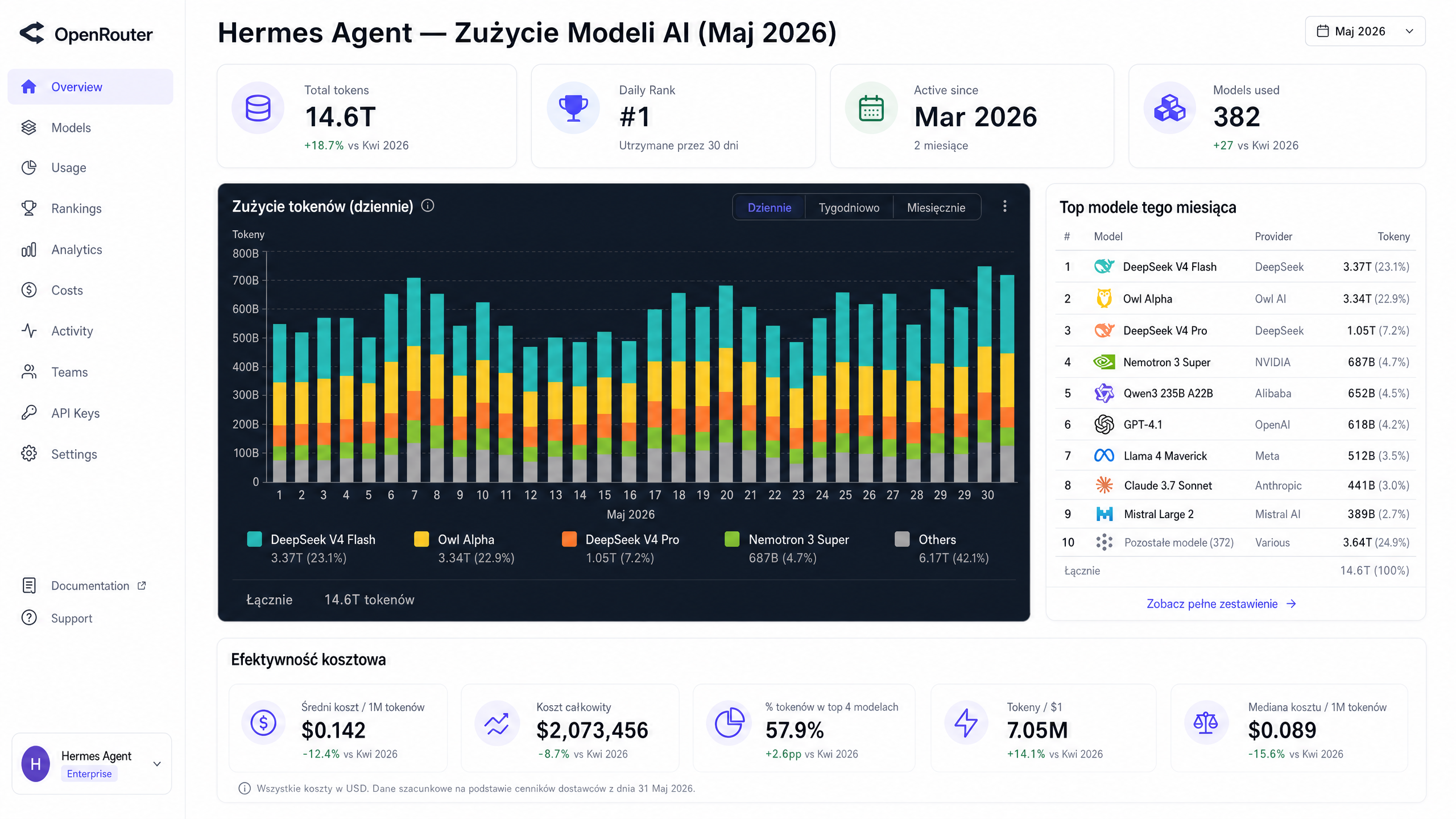Navigate to Analytics
Image resolution: width=1456 pixels, height=819 pixels.
coord(90,249)
